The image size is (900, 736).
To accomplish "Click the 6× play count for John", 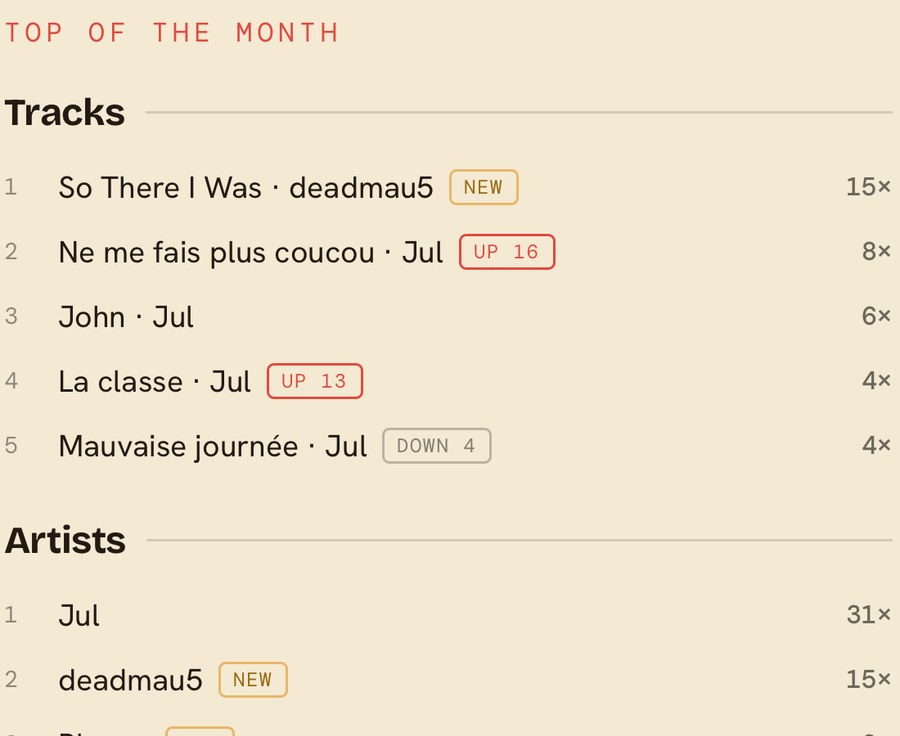I will (876, 316).
